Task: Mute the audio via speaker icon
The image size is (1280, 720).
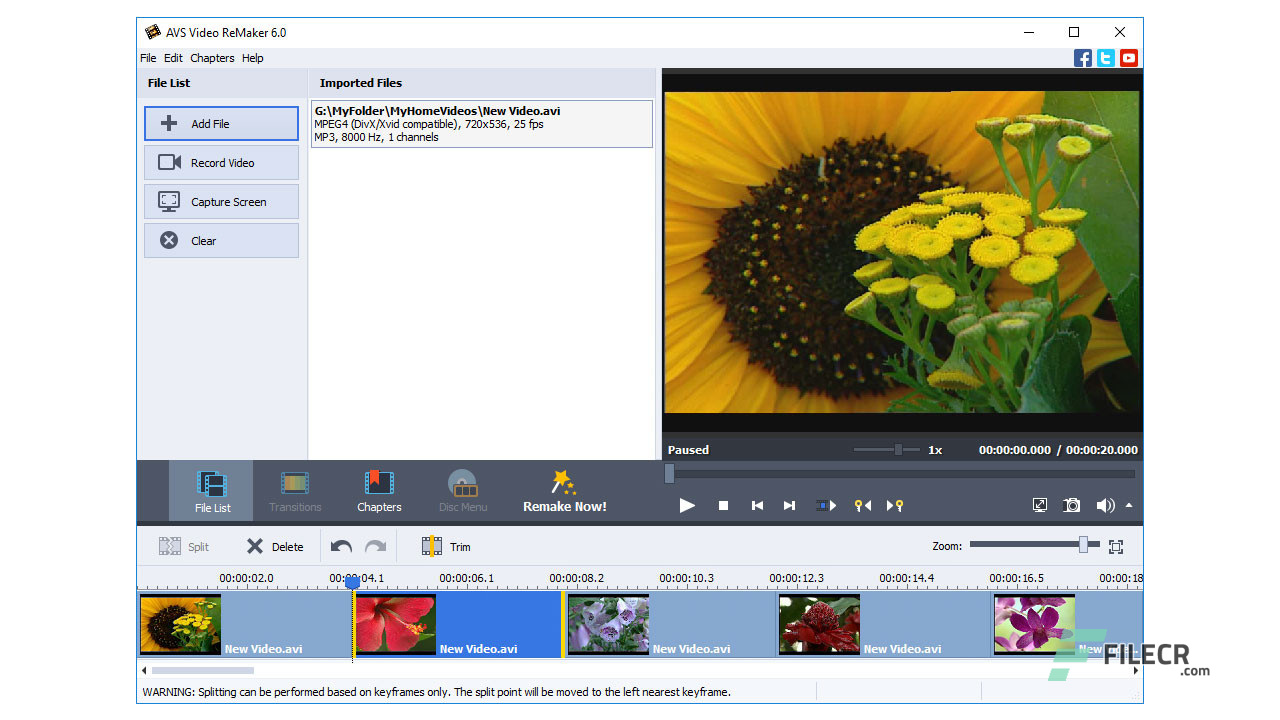Action: 1104,506
